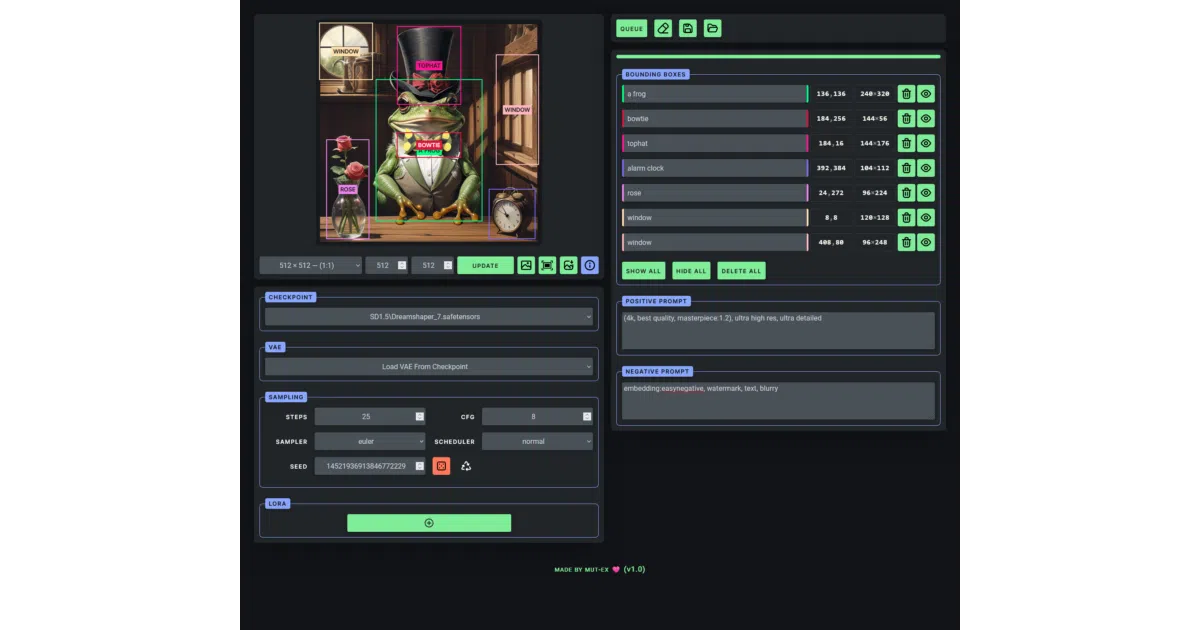Click the CFG input showing 8

537,416
